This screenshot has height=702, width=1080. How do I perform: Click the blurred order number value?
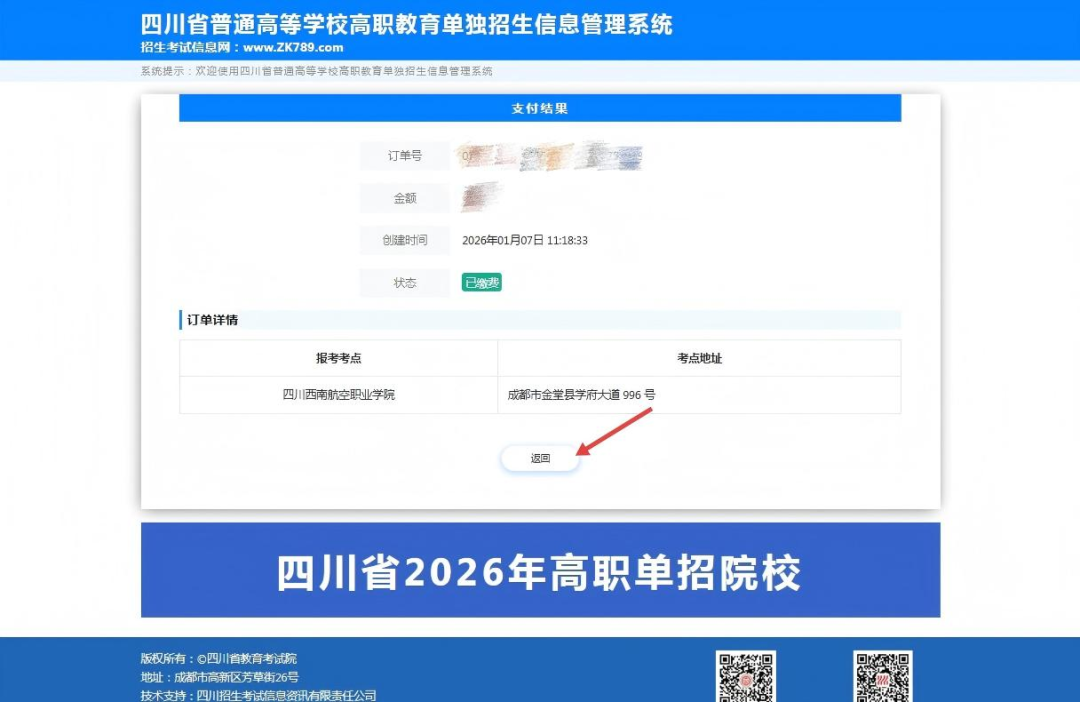[x=550, y=156]
